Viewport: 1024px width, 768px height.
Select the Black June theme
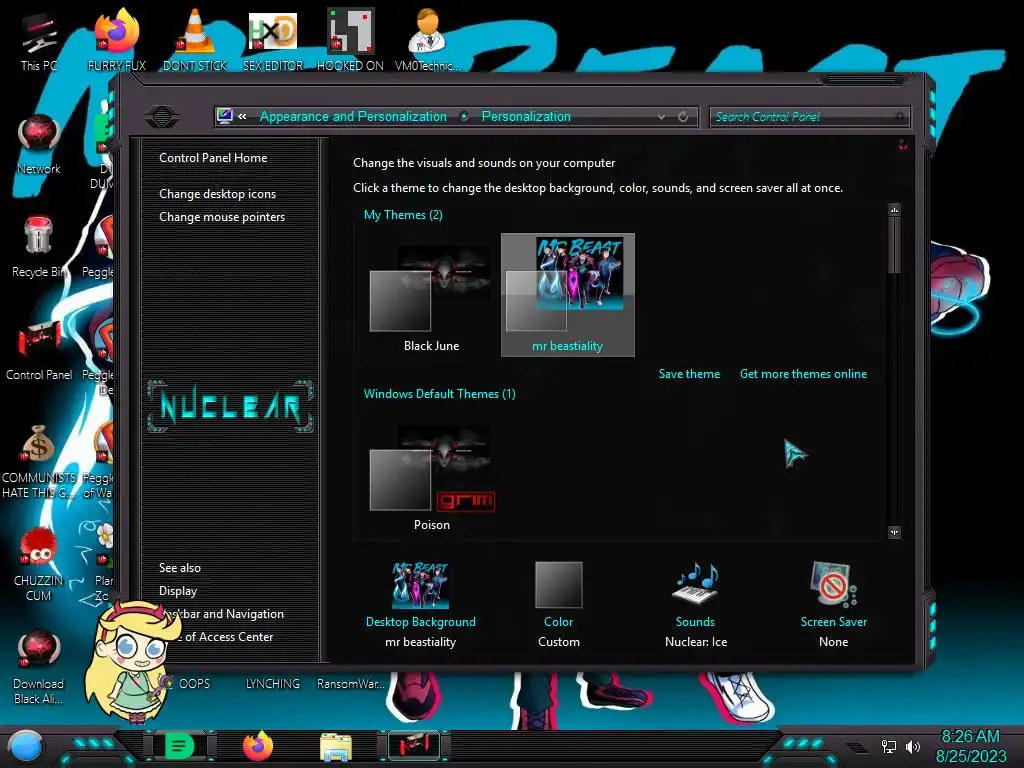431,297
